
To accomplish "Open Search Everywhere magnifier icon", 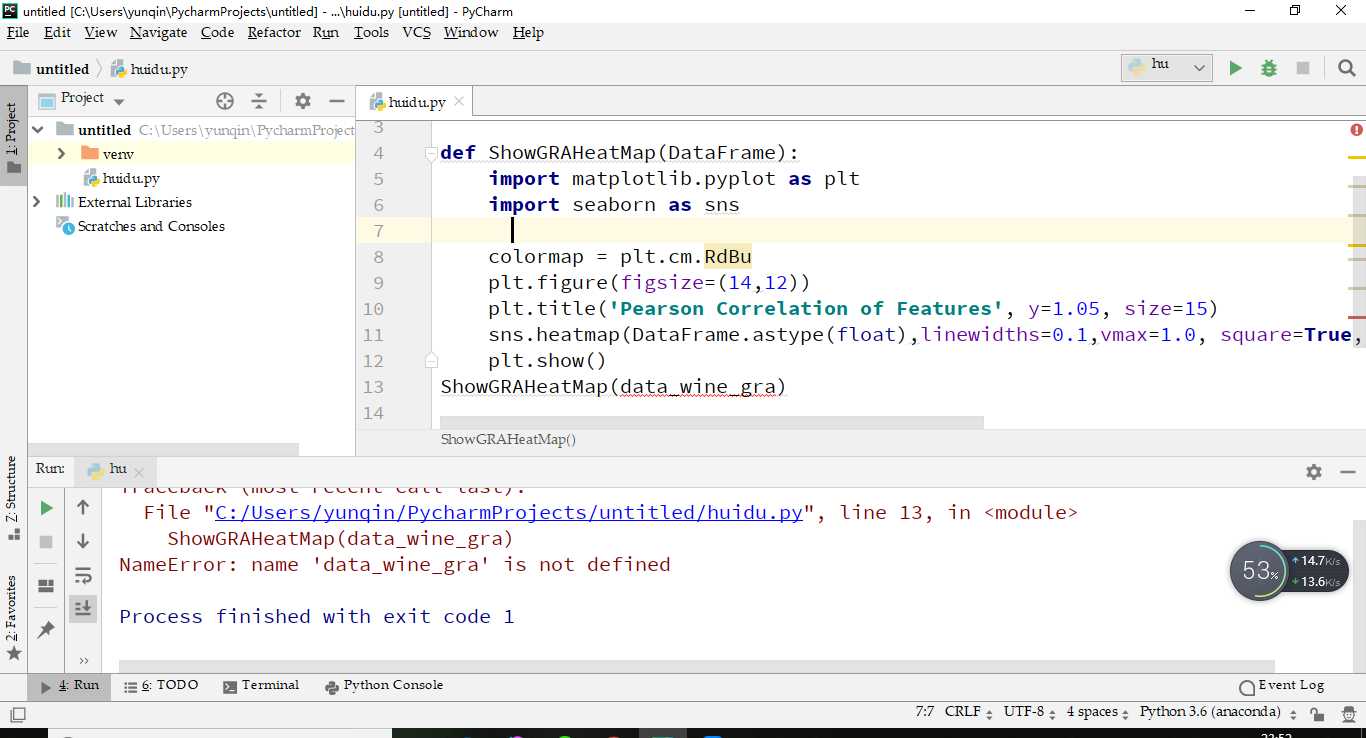I will 1346,68.
